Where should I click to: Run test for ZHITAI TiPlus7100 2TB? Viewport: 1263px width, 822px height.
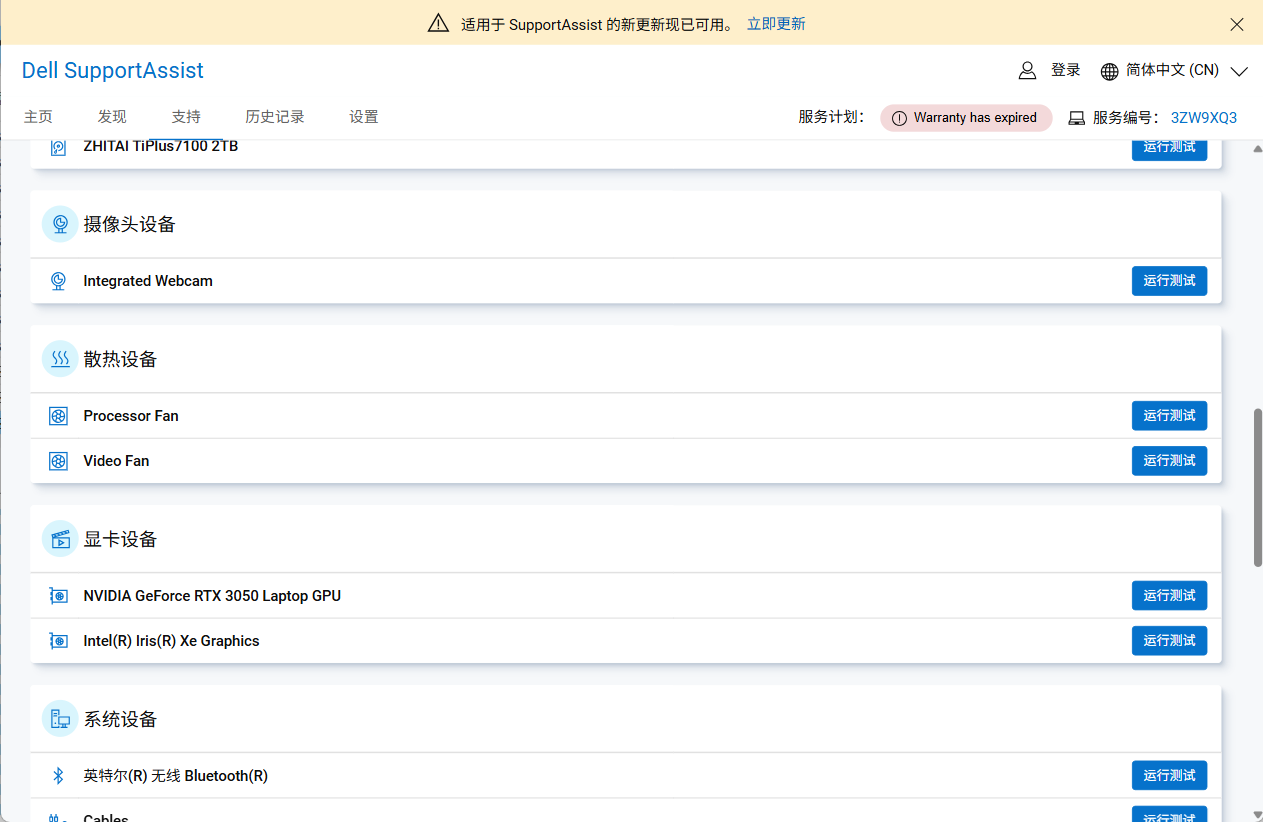(x=1169, y=148)
